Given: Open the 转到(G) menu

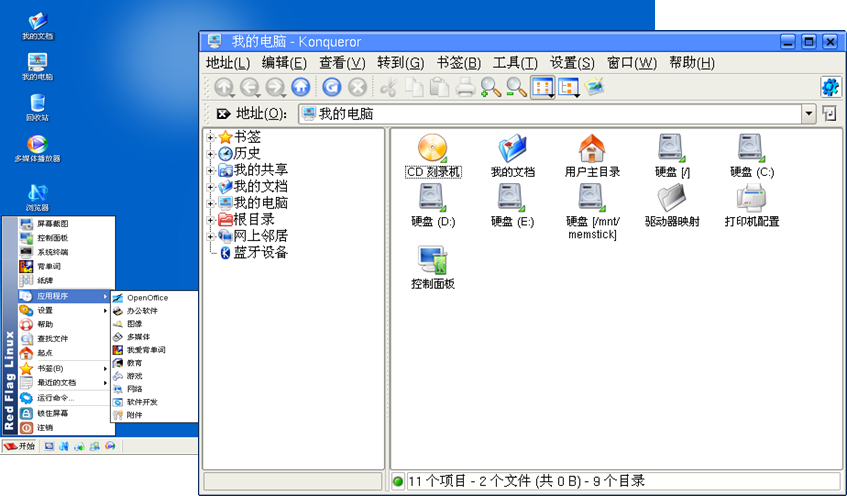Looking at the screenshot, I should (401, 63).
